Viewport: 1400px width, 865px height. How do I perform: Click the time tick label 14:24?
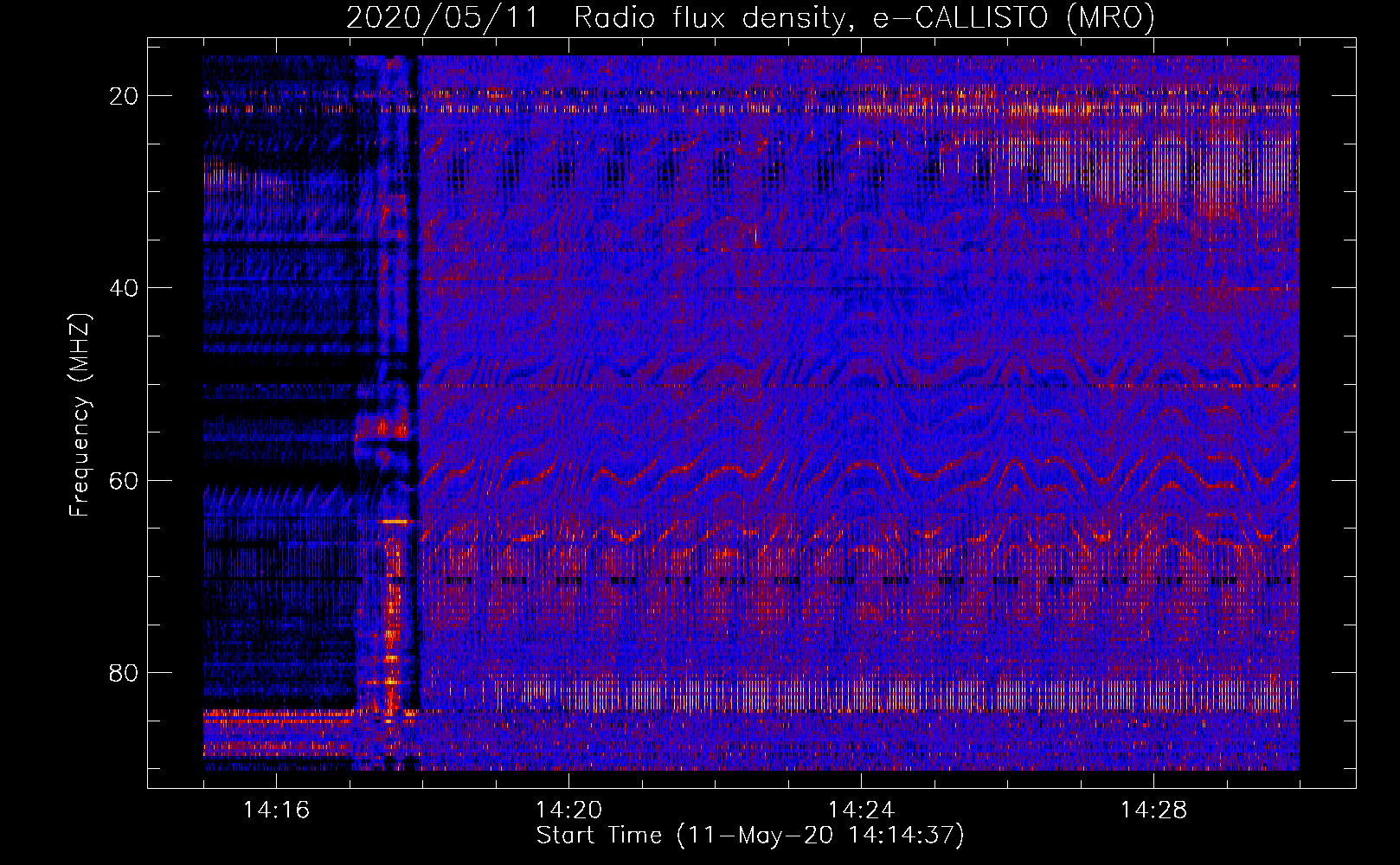(861, 811)
